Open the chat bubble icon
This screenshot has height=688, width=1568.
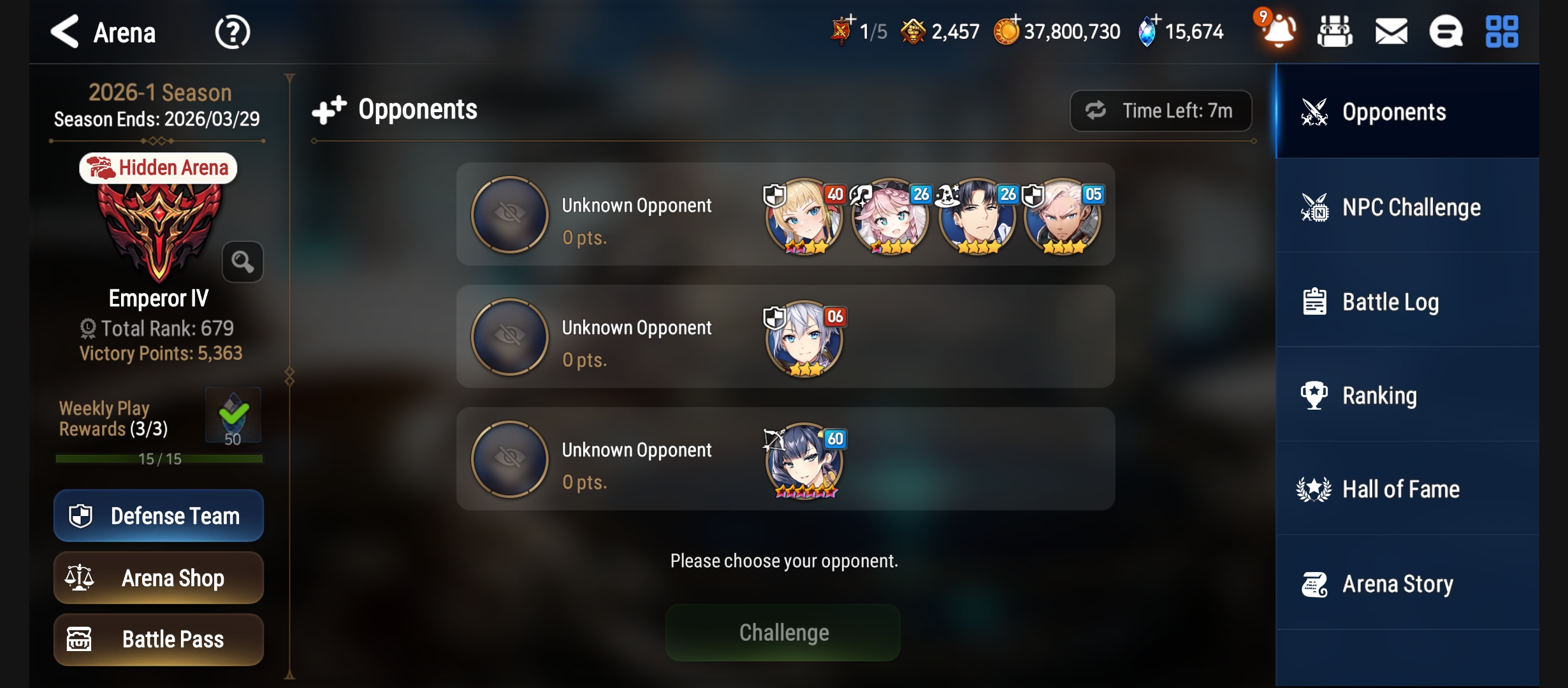1446,31
